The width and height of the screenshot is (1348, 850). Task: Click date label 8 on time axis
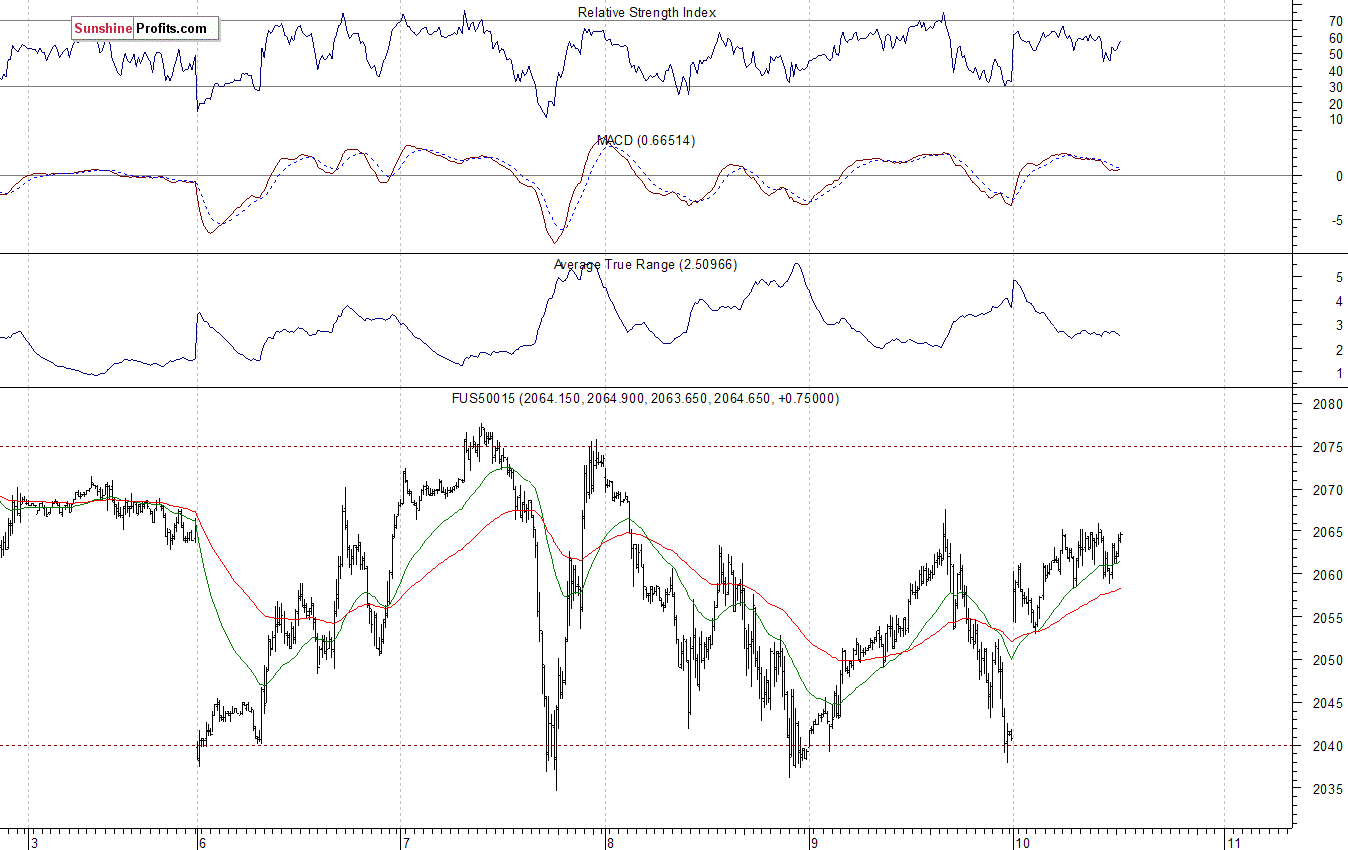click(x=609, y=842)
